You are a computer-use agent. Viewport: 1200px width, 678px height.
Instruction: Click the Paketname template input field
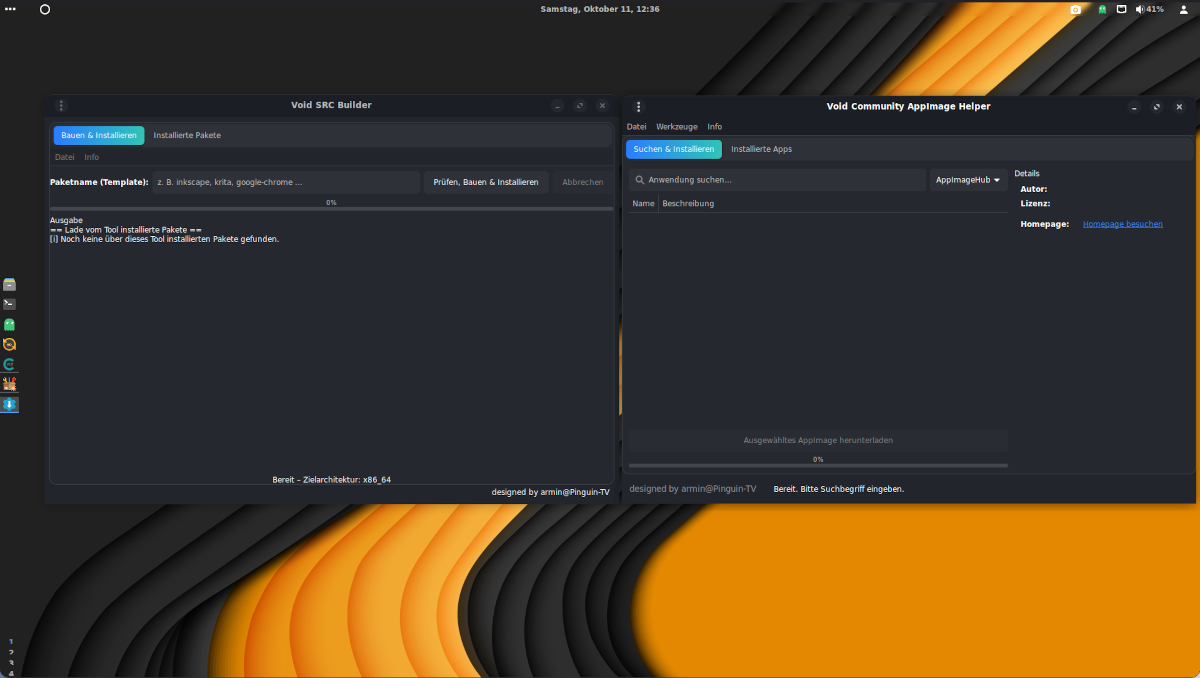coord(286,182)
